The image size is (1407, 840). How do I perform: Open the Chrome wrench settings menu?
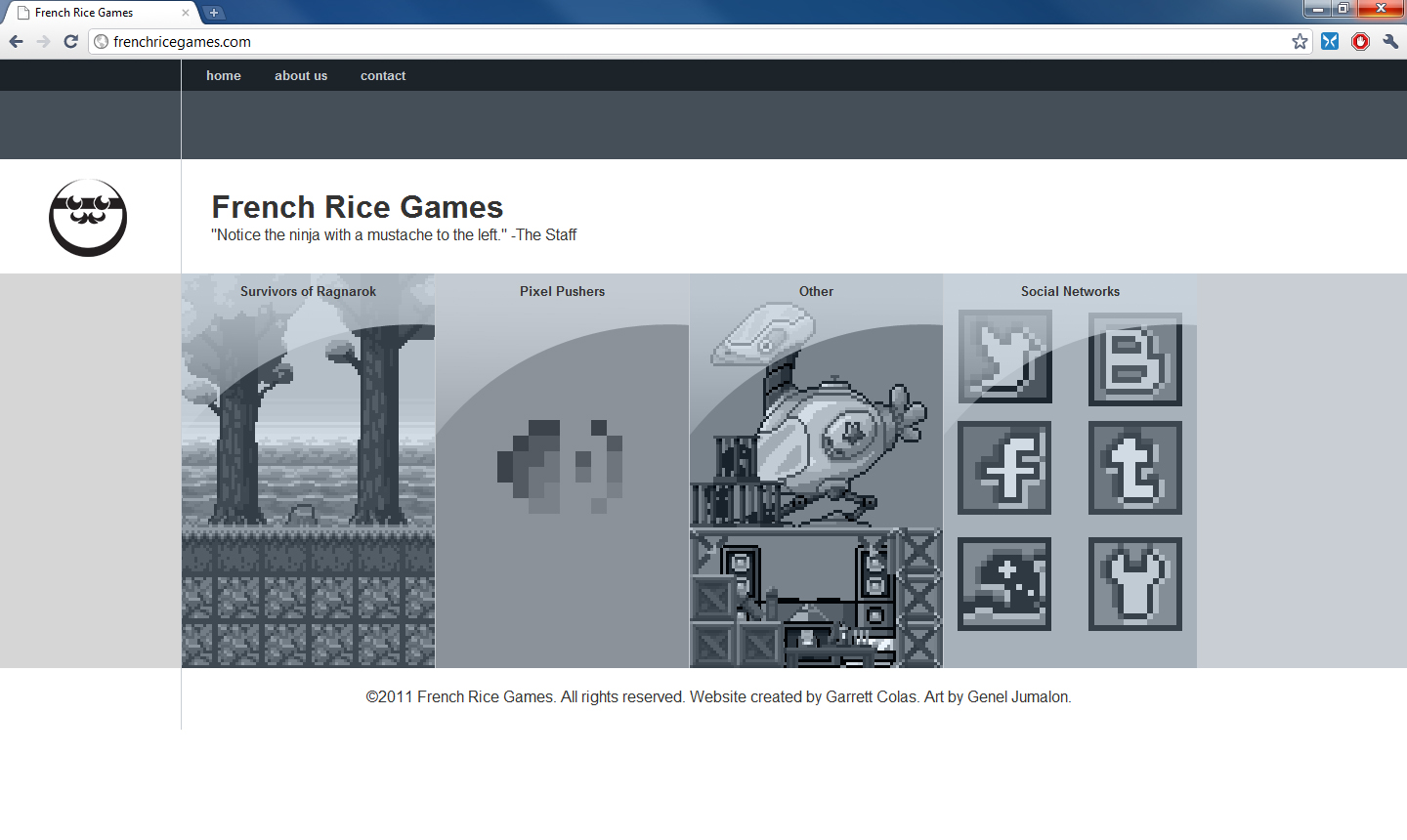click(1390, 41)
